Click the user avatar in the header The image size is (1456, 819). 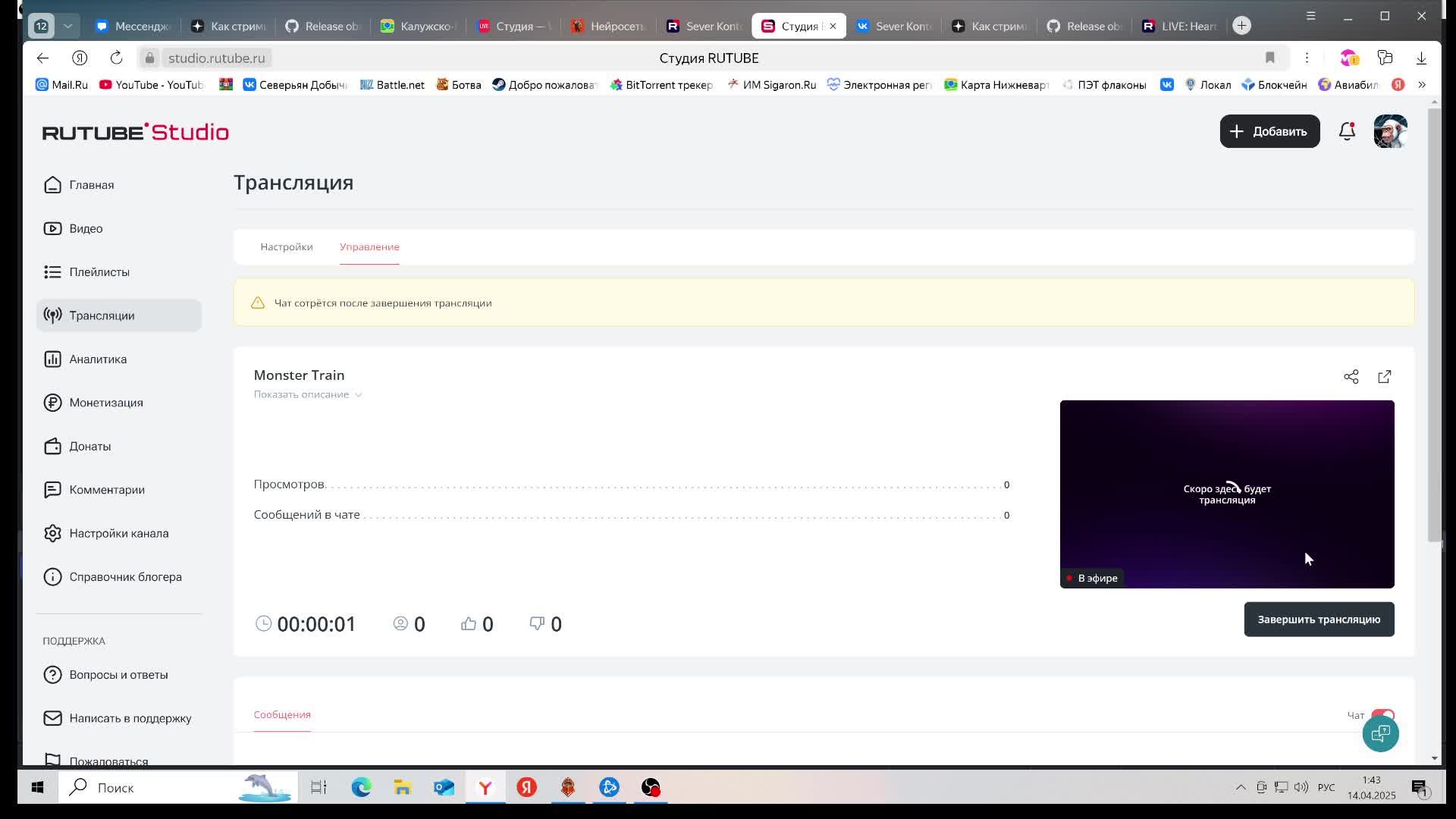click(1390, 131)
